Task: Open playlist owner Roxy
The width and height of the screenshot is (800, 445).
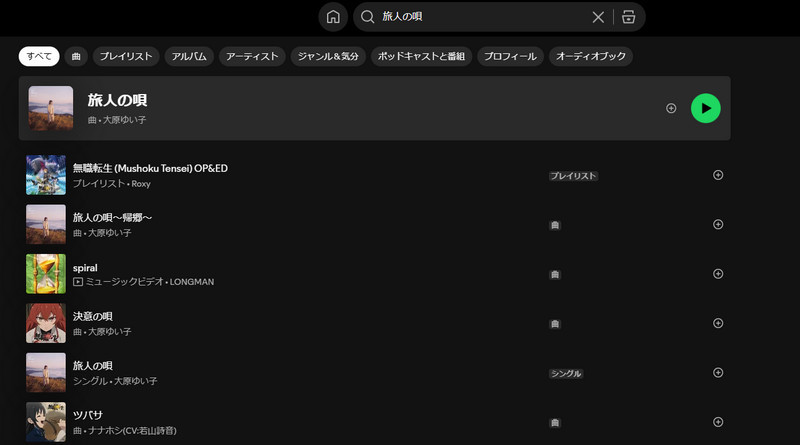Action: click(141, 184)
